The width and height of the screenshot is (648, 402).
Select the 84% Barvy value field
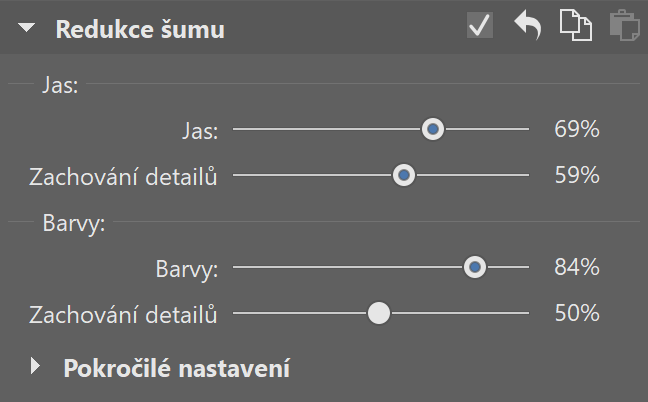576,267
